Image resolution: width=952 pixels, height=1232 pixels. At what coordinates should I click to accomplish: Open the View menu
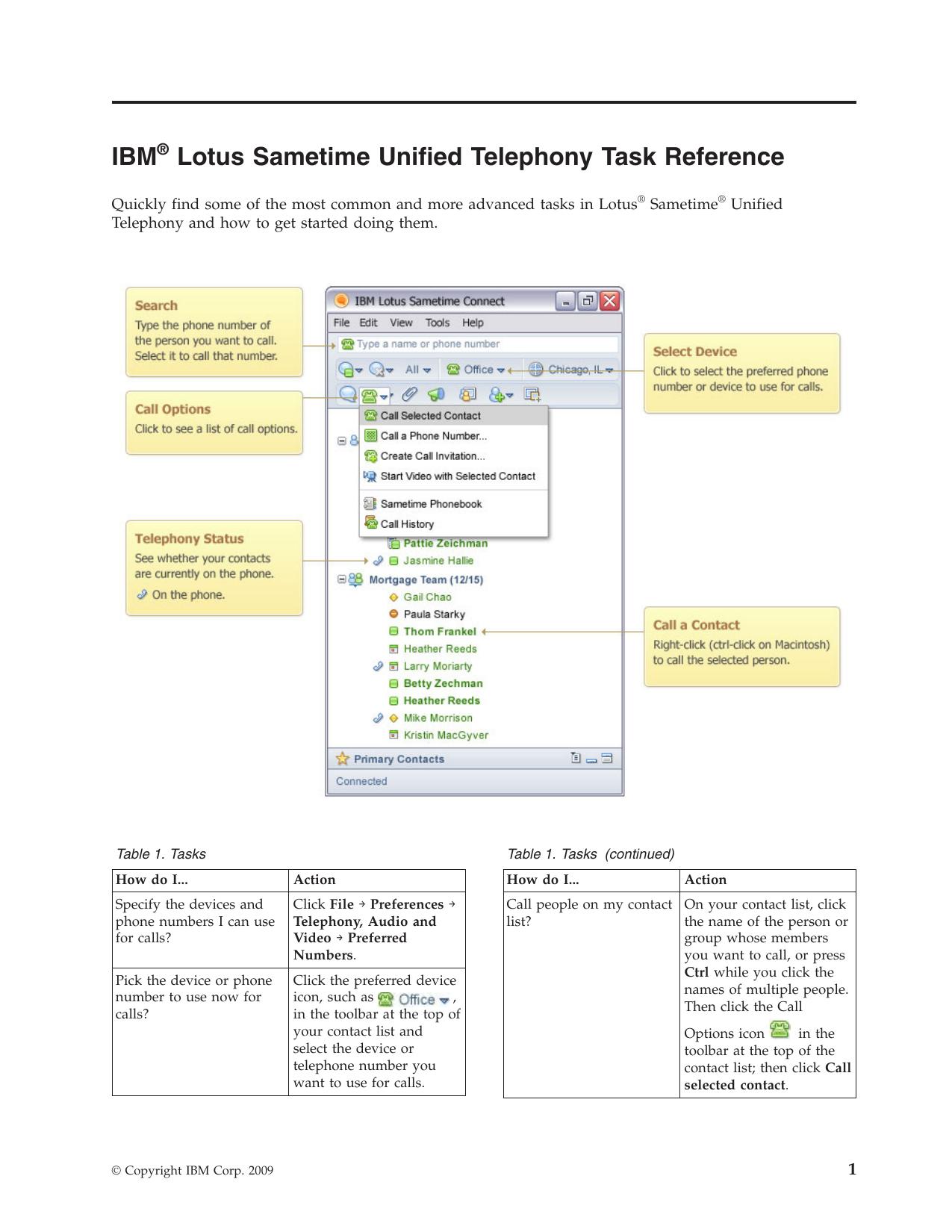coord(401,323)
